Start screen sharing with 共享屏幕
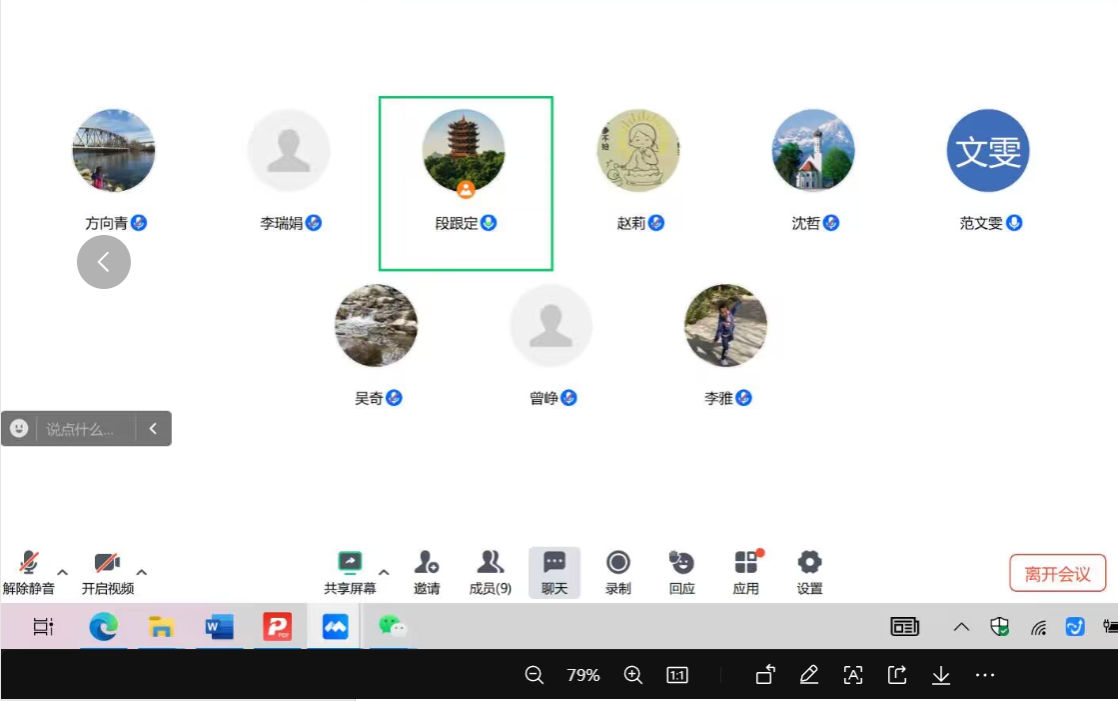This screenshot has height=701, width=1118. point(349,572)
